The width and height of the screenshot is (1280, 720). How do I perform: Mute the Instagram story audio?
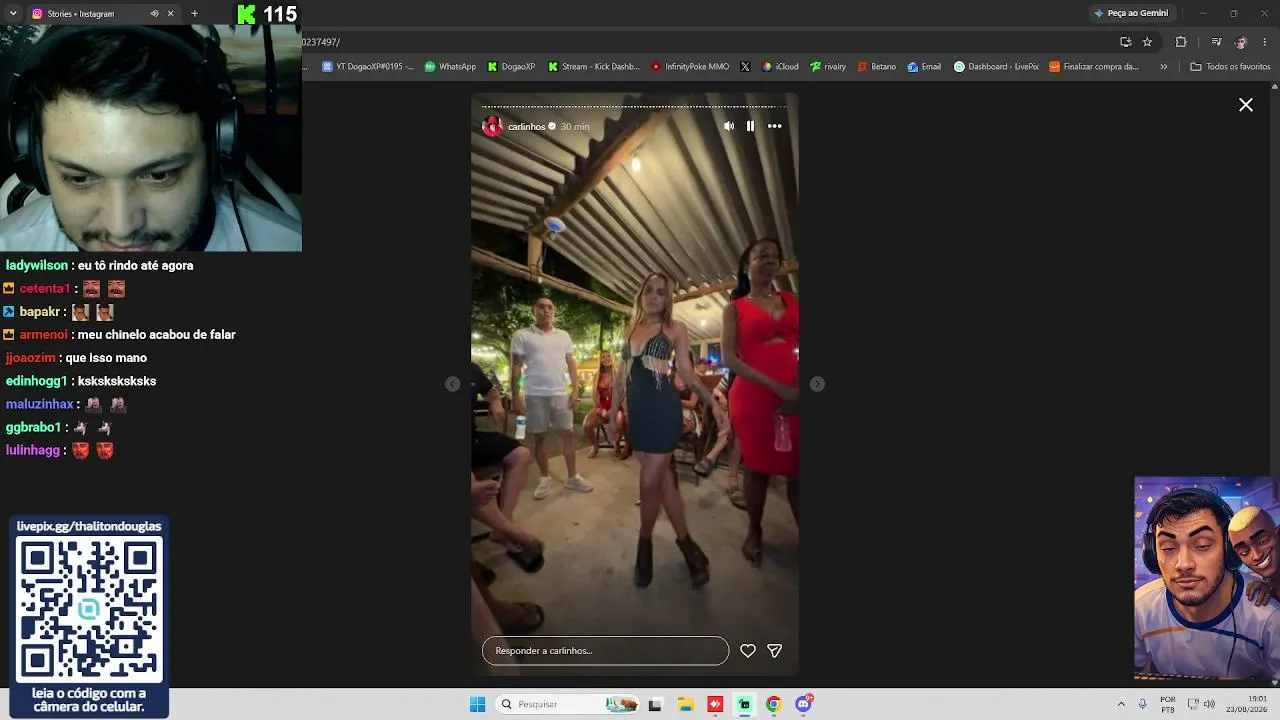tap(729, 126)
